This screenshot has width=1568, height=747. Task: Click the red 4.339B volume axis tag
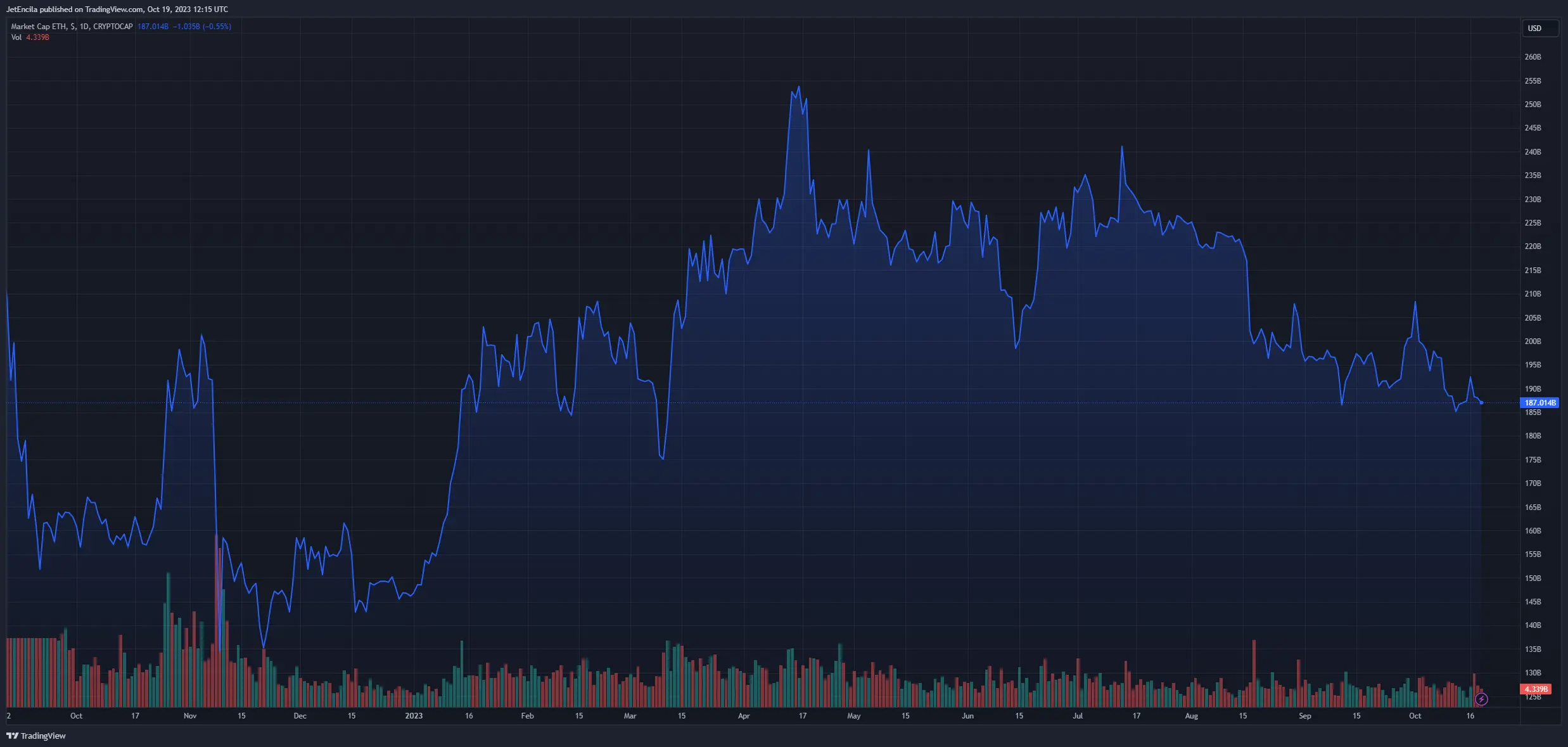pos(1536,689)
